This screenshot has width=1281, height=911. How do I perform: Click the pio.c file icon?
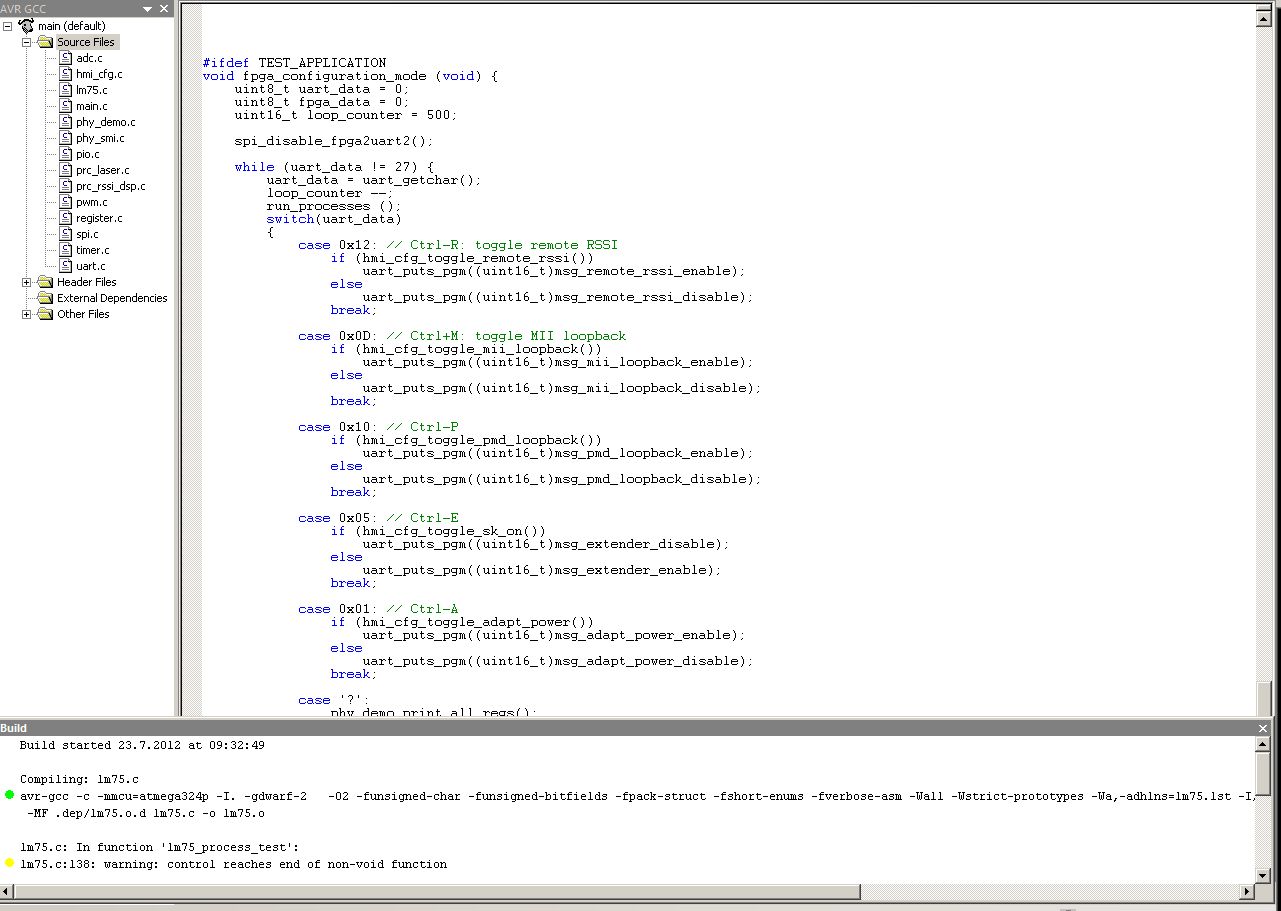[66, 154]
